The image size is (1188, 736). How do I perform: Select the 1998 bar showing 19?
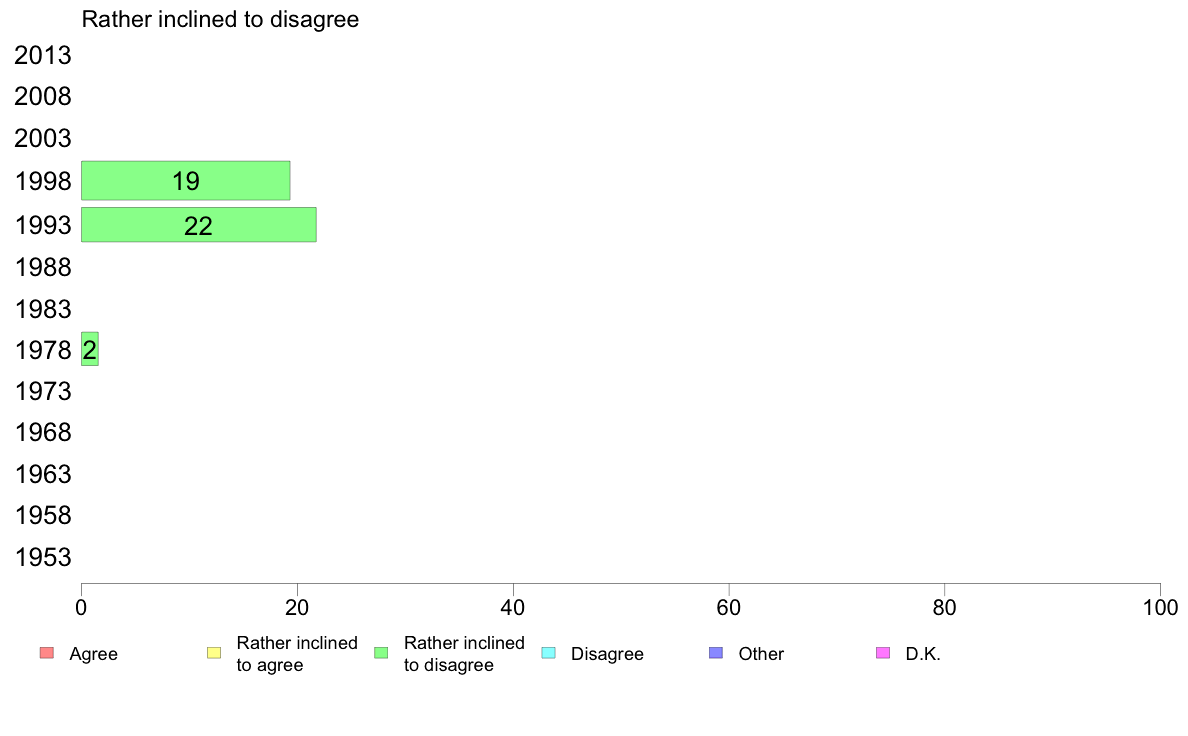pos(186,180)
